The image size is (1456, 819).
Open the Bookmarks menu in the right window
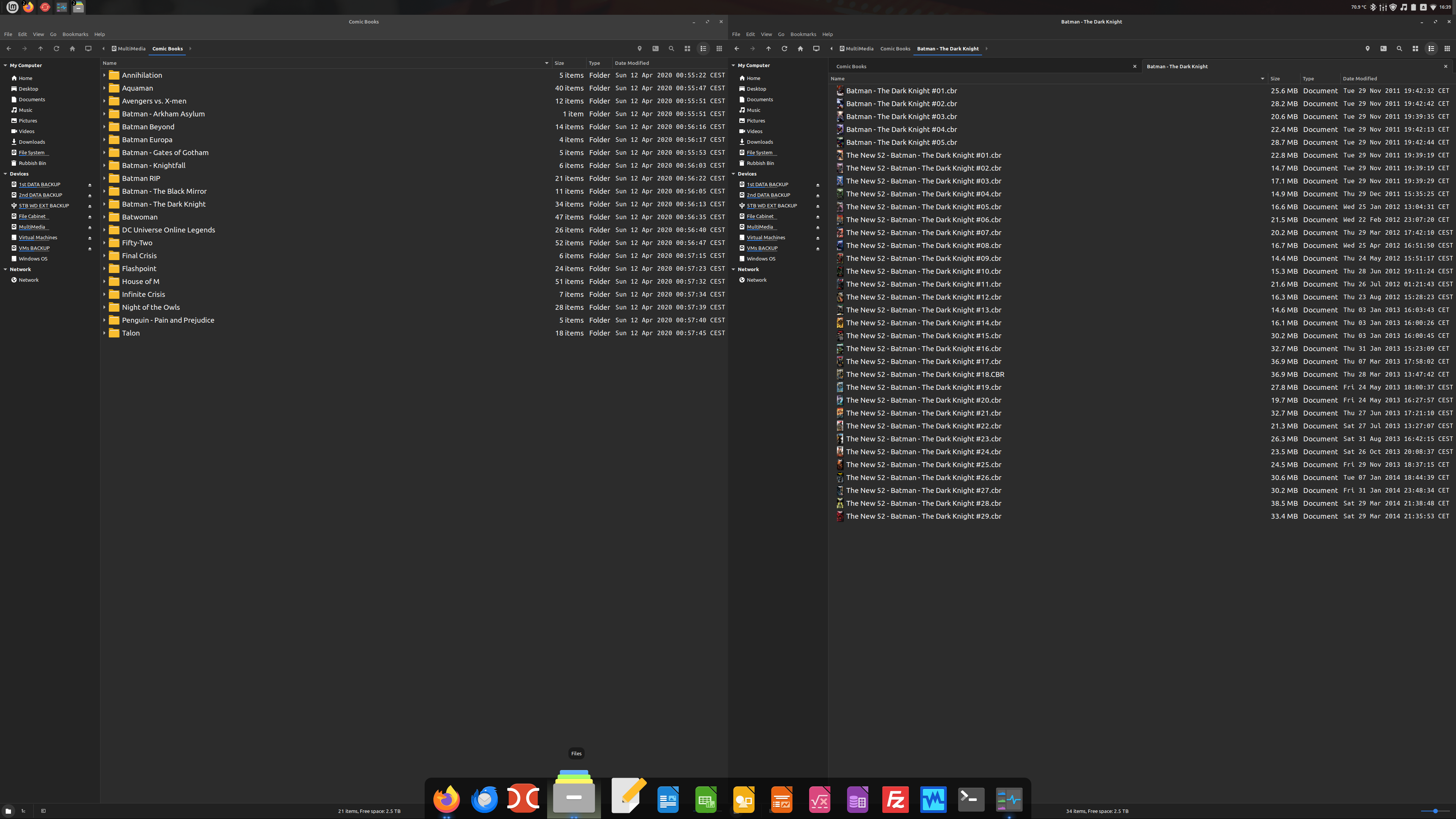click(x=803, y=35)
